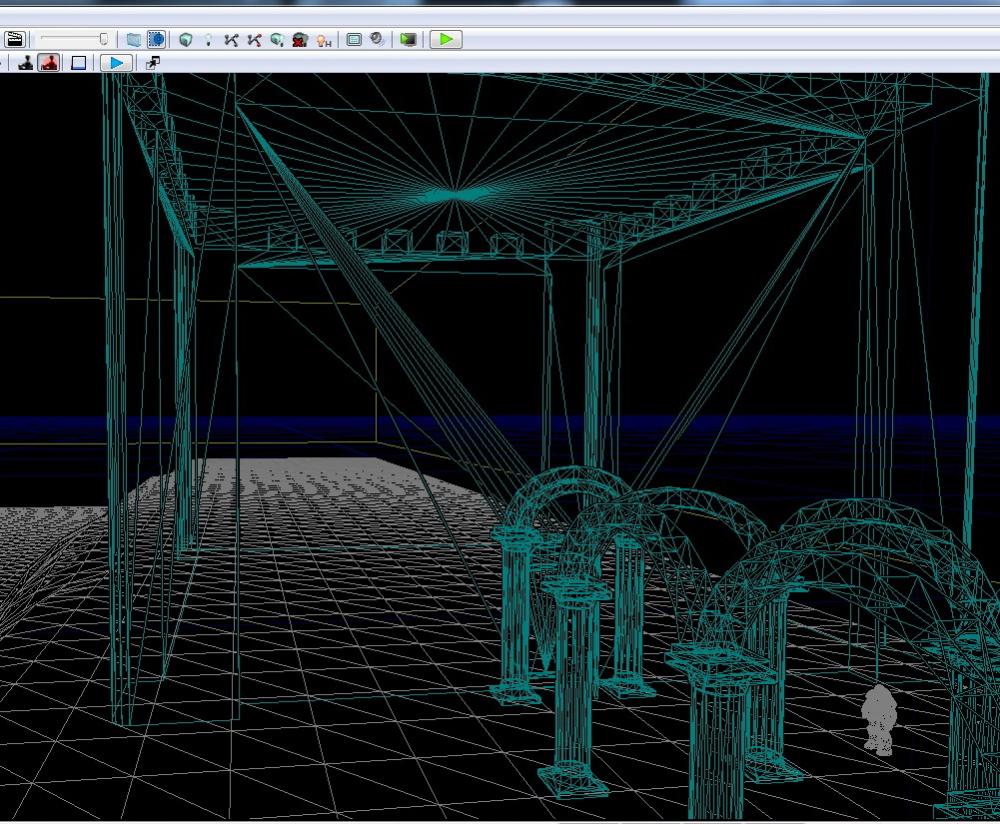The width and height of the screenshot is (1000, 824).
Task: Click the yellow bulb H lighting icon
Action: [x=324, y=39]
